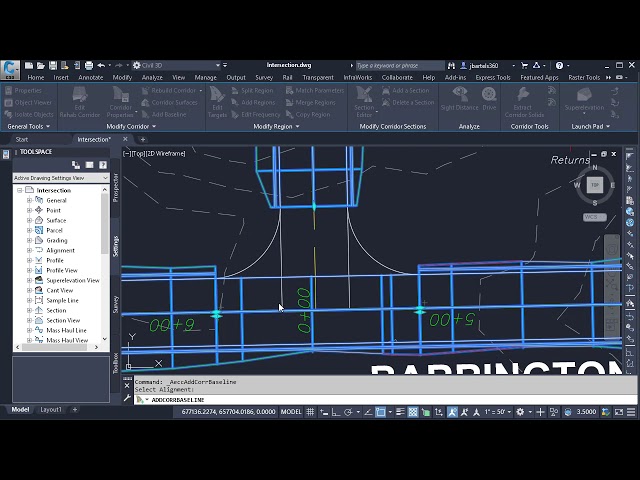The image size is (640, 480).
Task: Click the Sight Distance tool
Action: click(x=460, y=99)
